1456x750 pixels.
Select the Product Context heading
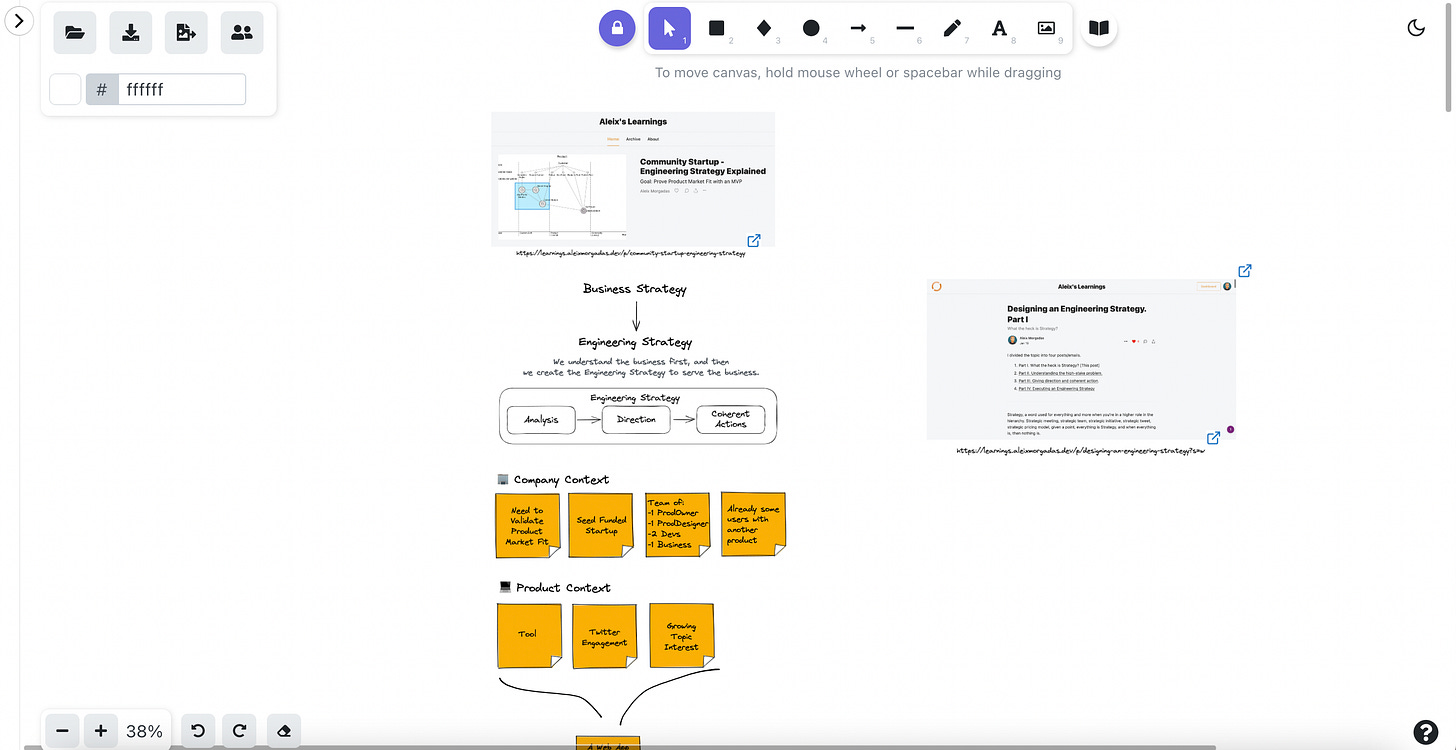(x=554, y=587)
